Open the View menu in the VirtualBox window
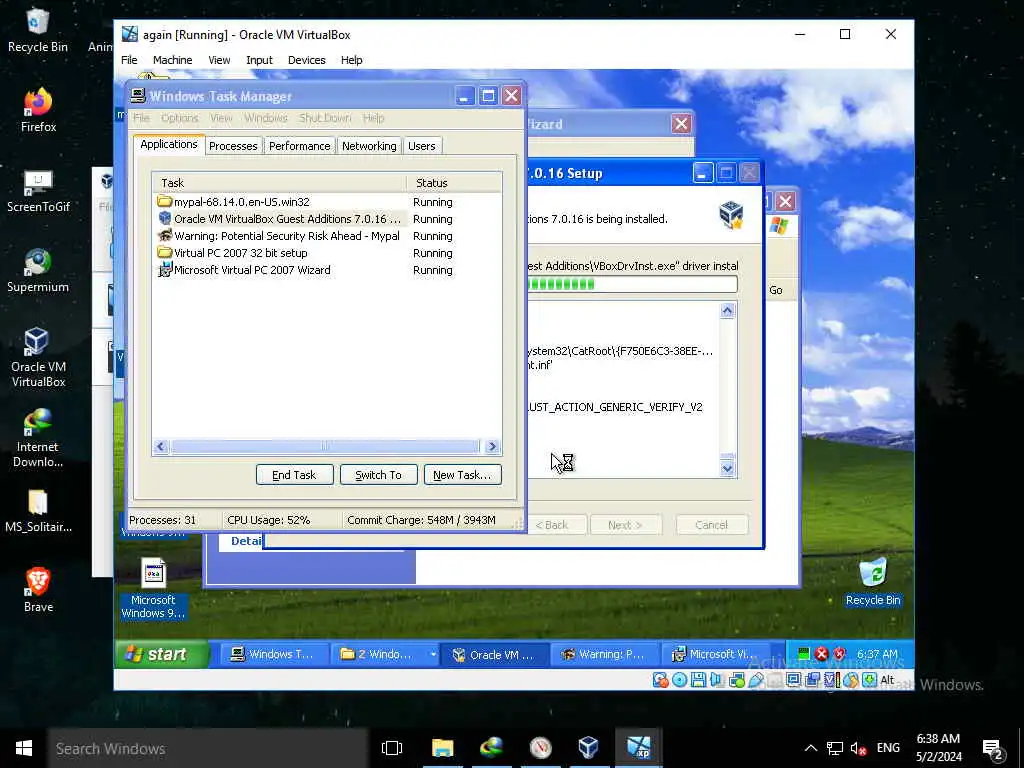The height and width of the screenshot is (768, 1024). click(x=219, y=60)
